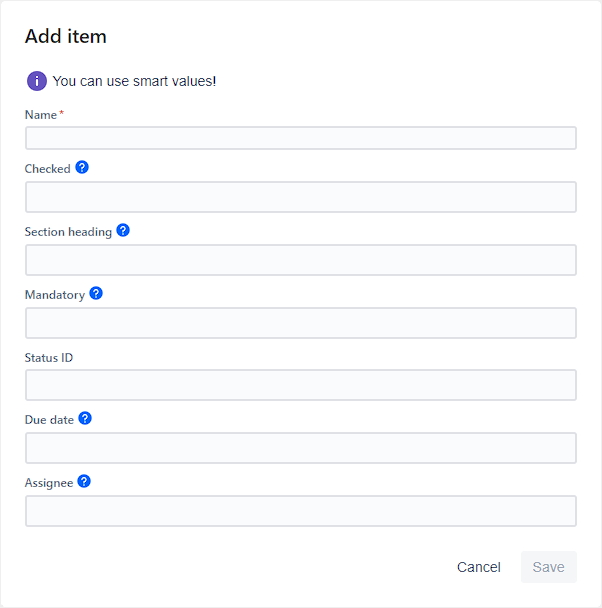
Task: Select the Section heading input box
Action: 300,260
